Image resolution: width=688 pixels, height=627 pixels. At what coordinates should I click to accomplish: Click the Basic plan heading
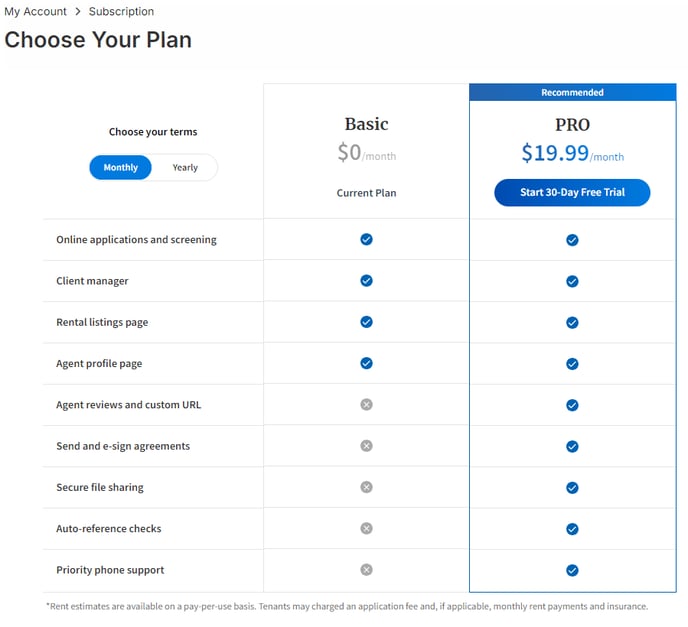coord(366,124)
